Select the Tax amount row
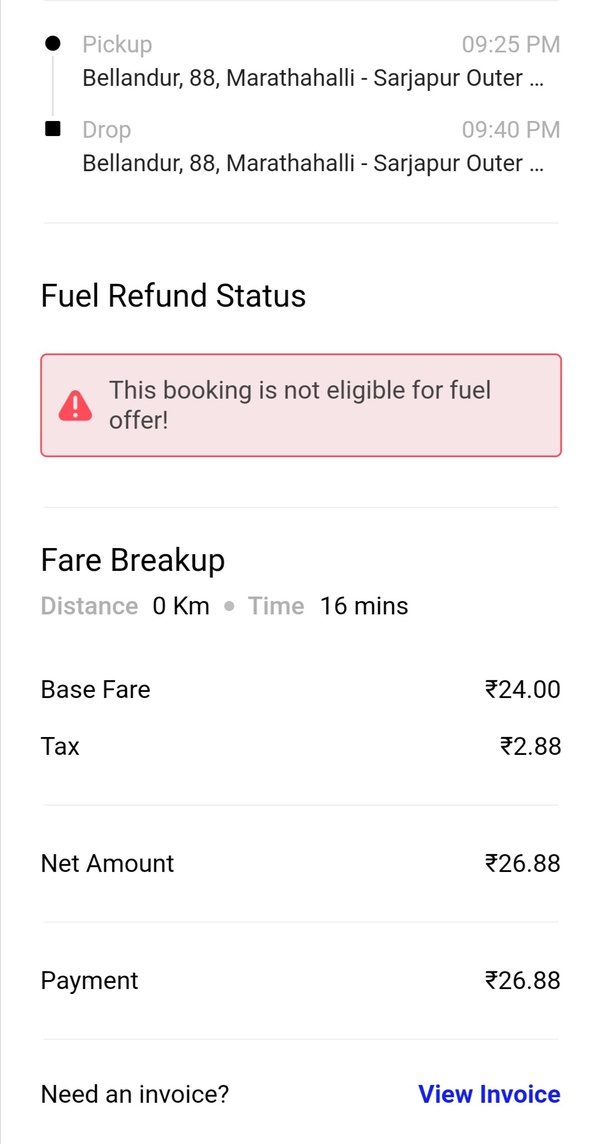 (x=300, y=746)
